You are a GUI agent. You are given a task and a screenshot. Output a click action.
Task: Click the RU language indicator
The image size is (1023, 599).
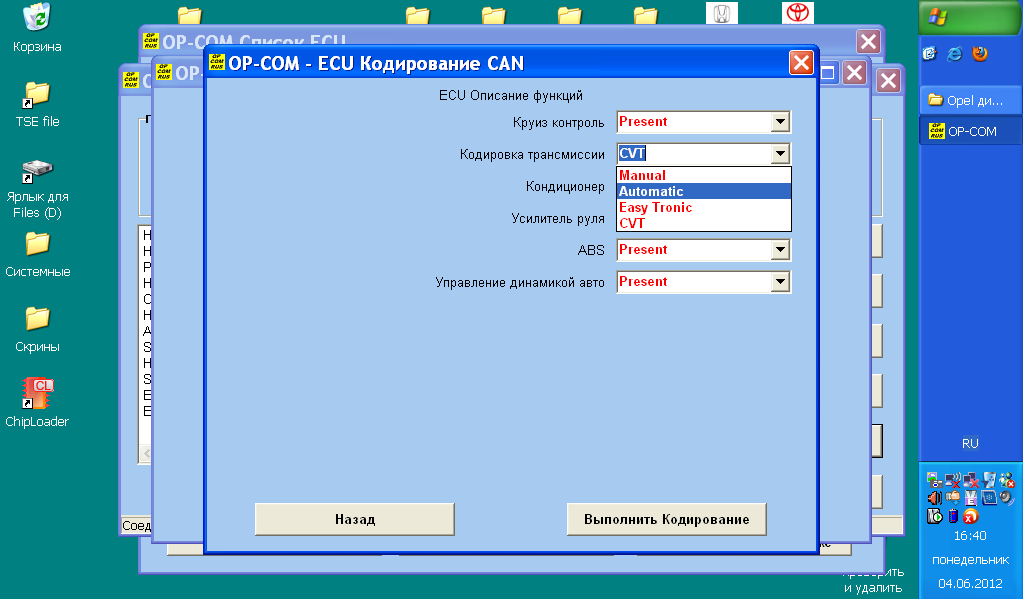[x=970, y=443]
